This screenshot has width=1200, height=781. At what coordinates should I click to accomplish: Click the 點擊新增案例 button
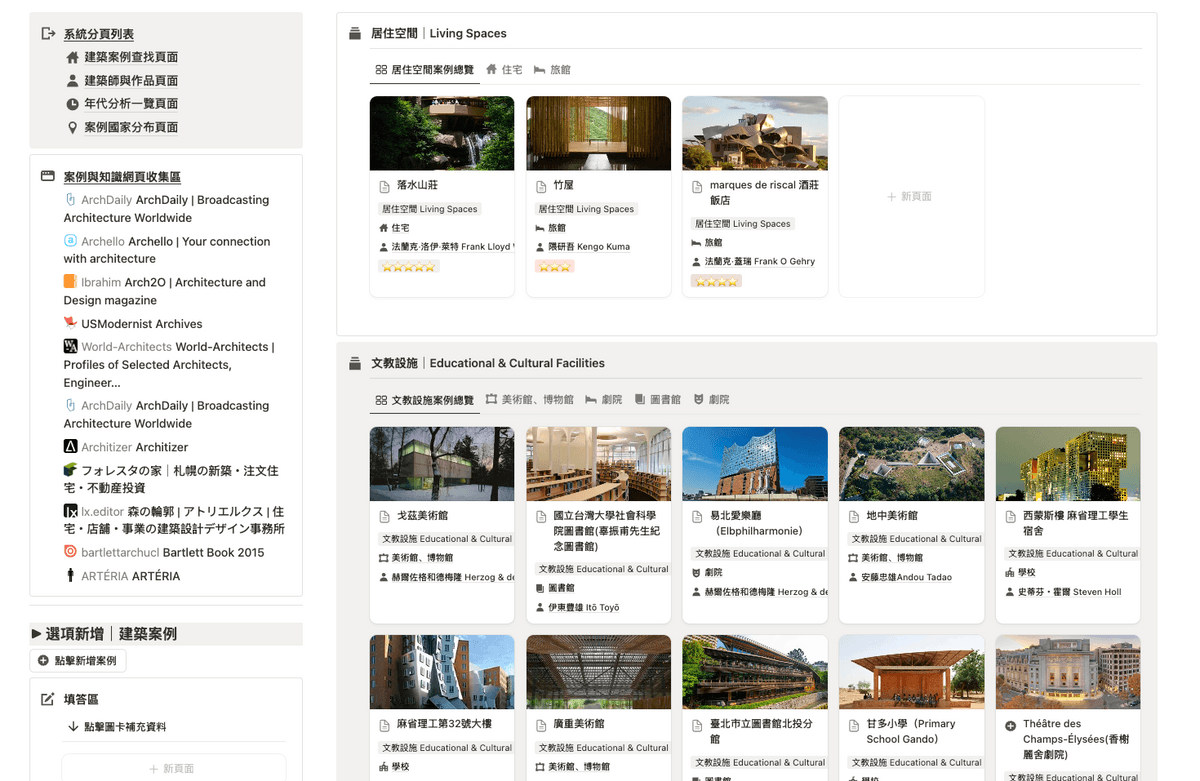click(77, 661)
